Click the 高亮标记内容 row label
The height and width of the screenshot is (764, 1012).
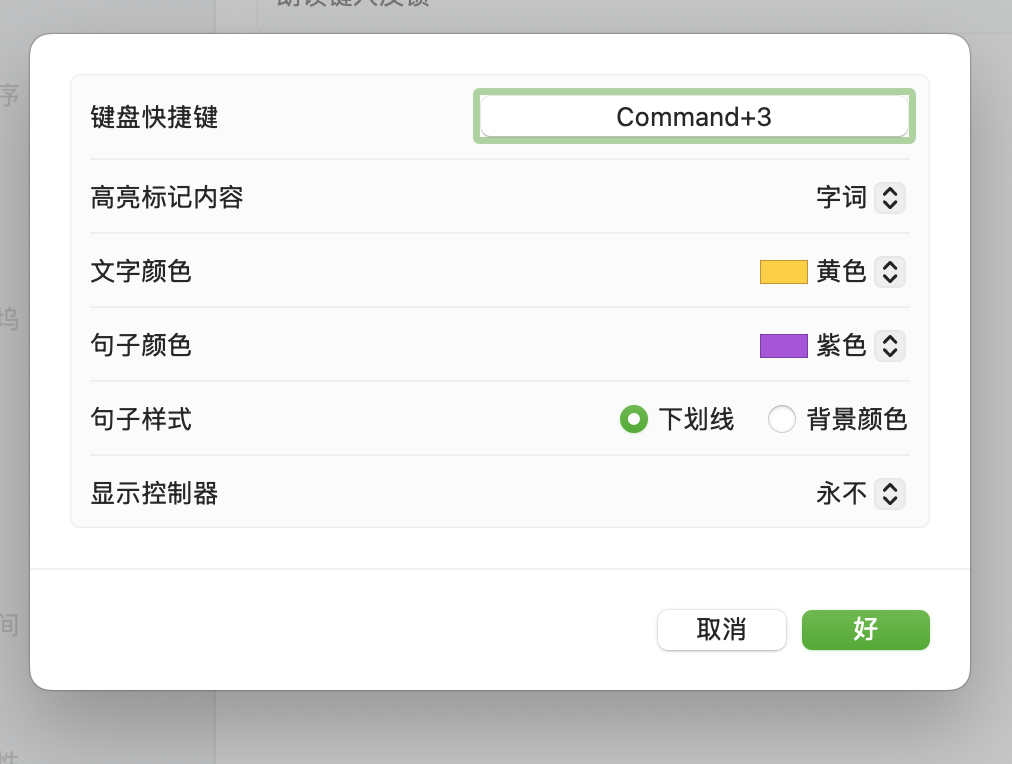coord(167,198)
